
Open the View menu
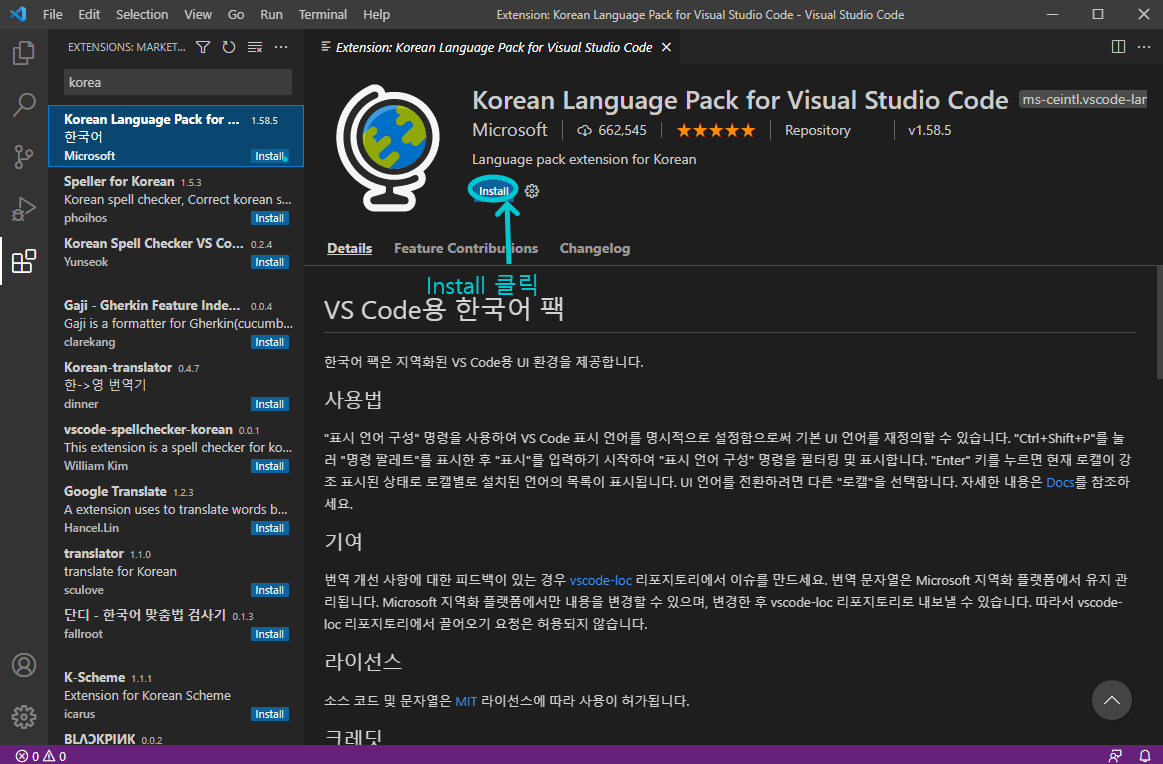pyautogui.click(x=198, y=14)
